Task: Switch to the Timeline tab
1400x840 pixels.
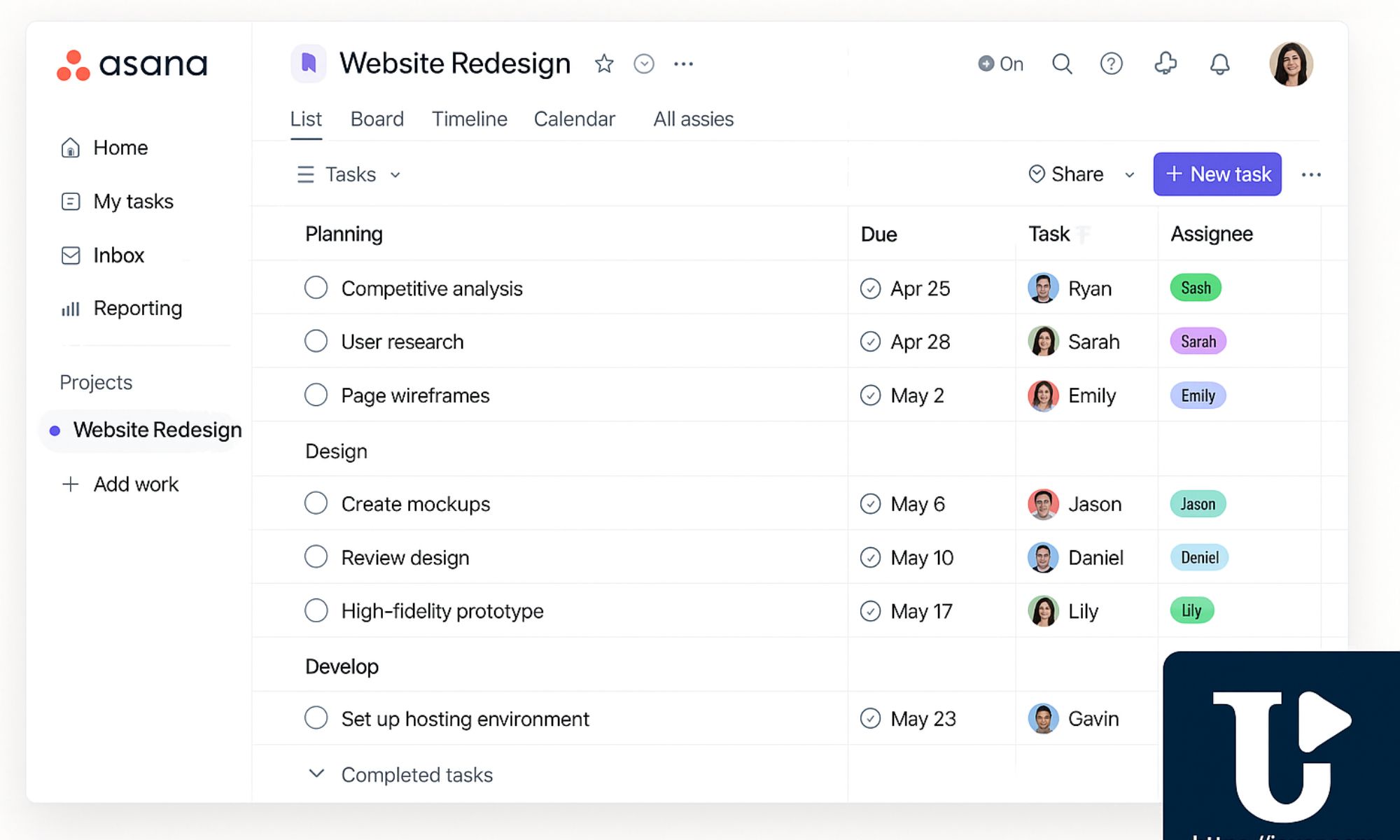Action: pos(469,119)
